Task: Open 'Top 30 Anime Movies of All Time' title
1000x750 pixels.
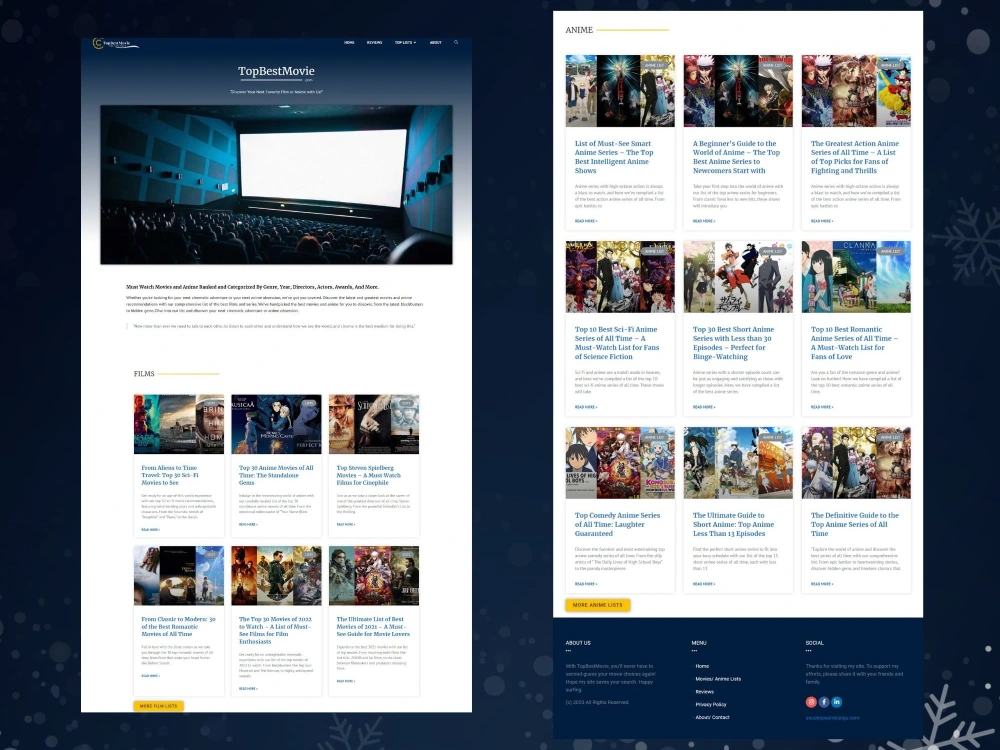Action: click(x=276, y=475)
